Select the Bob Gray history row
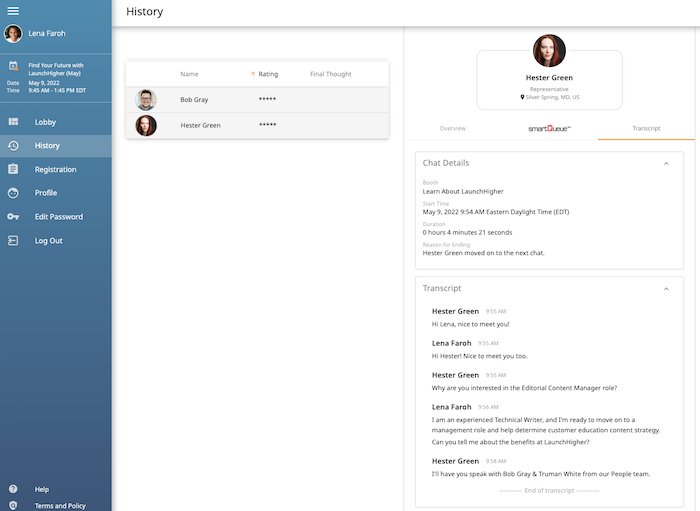700x511 pixels. [257, 100]
